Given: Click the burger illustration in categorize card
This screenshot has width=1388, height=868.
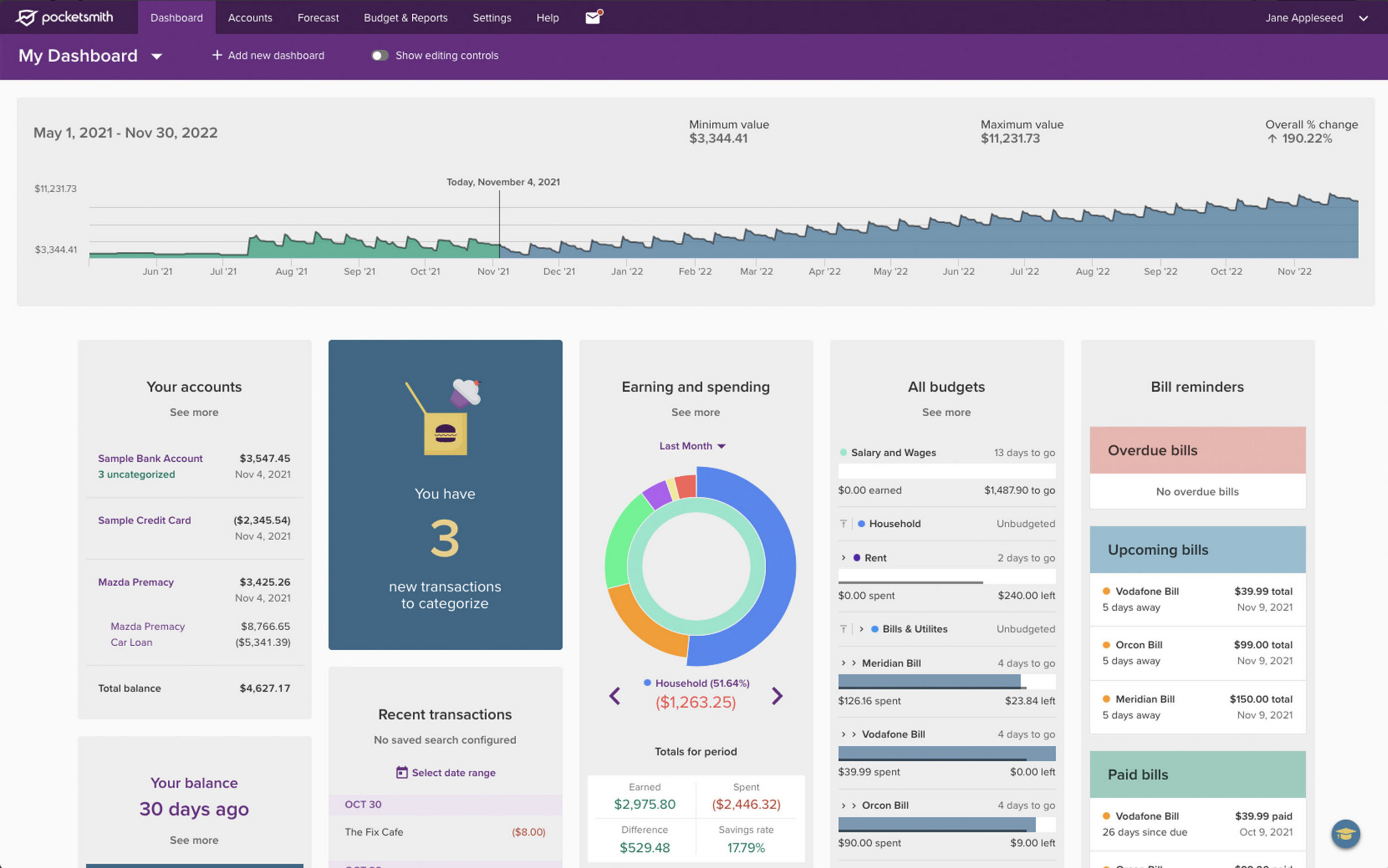Looking at the screenshot, I should 446,433.
